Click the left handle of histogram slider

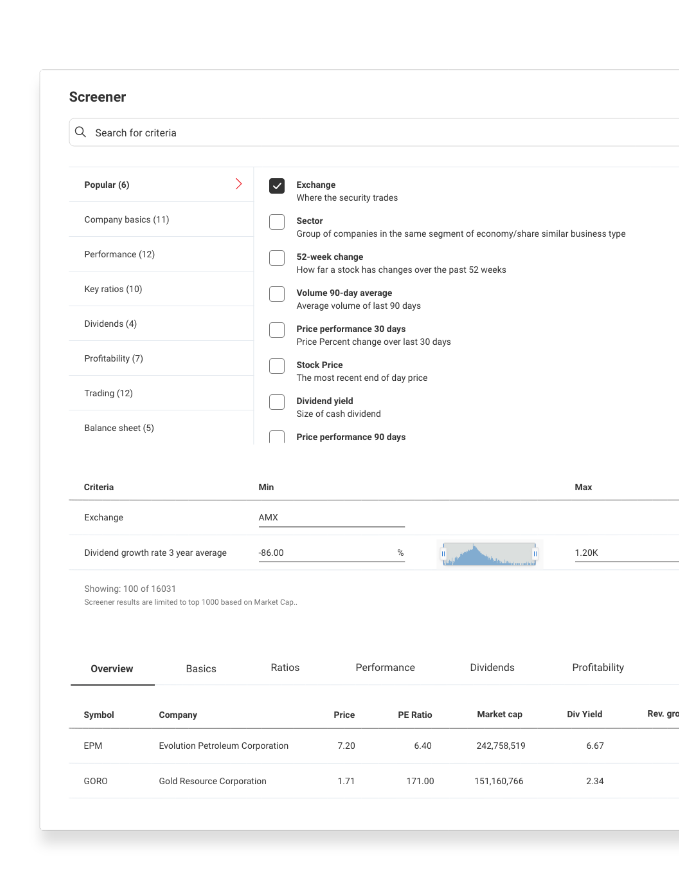coord(443,553)
